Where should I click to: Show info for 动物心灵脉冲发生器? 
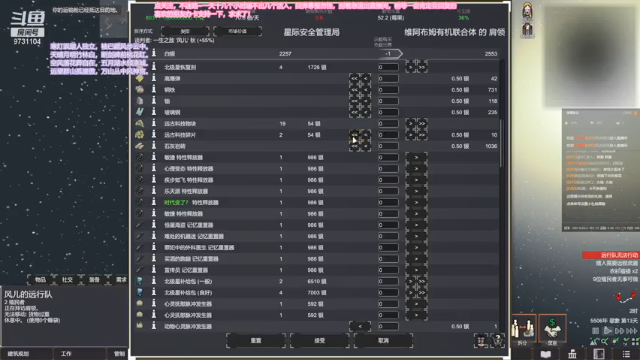(x=154, y=326)
